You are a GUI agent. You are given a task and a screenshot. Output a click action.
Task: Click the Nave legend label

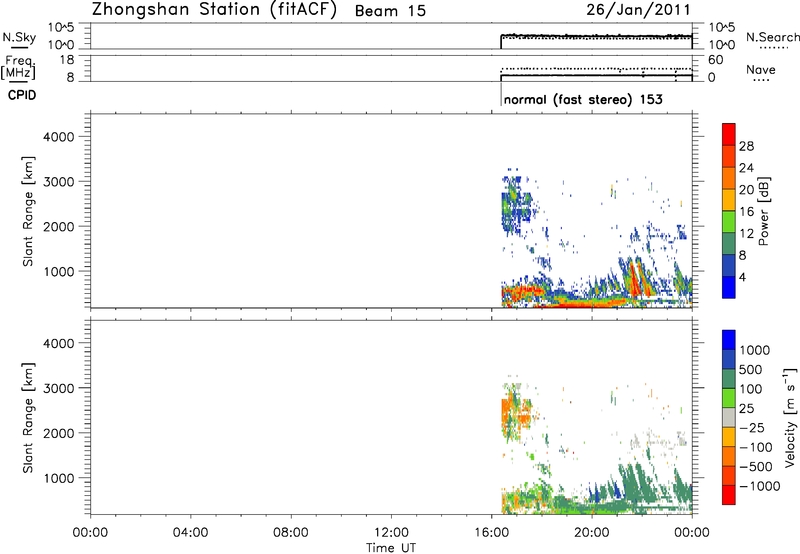point(760,70)
